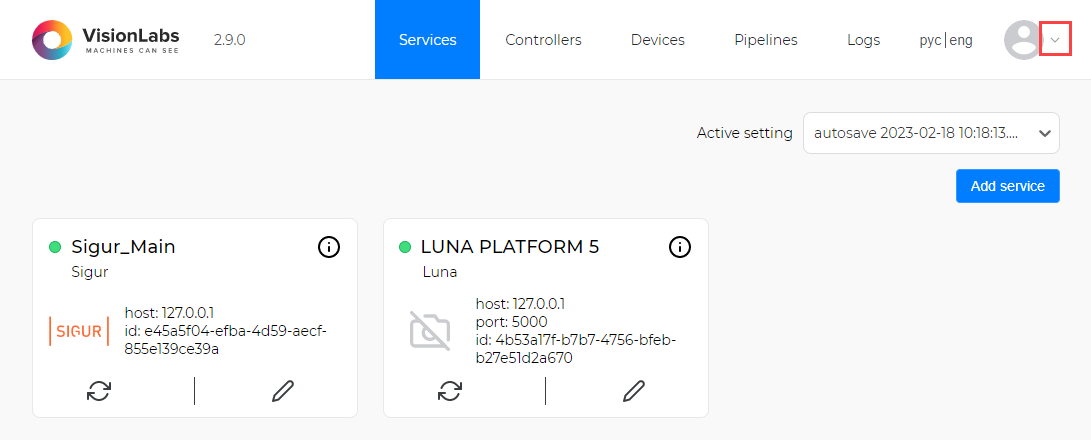Expand the user account chevron
The width and height of the screenshot is (1091, 440).
pyautogui.click(x=1055, y=40)
